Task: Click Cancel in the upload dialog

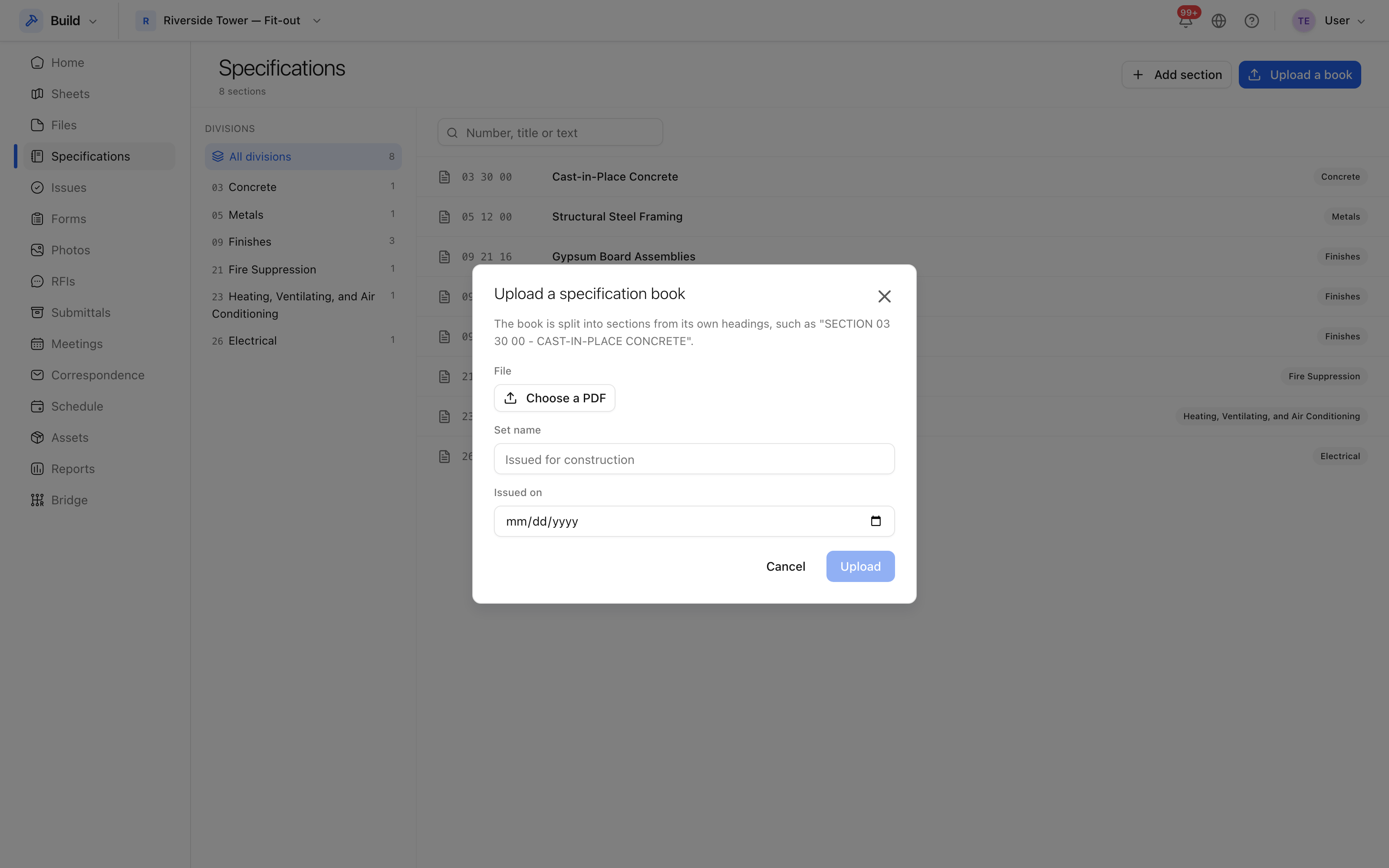Action: click(x=785, y=567)
